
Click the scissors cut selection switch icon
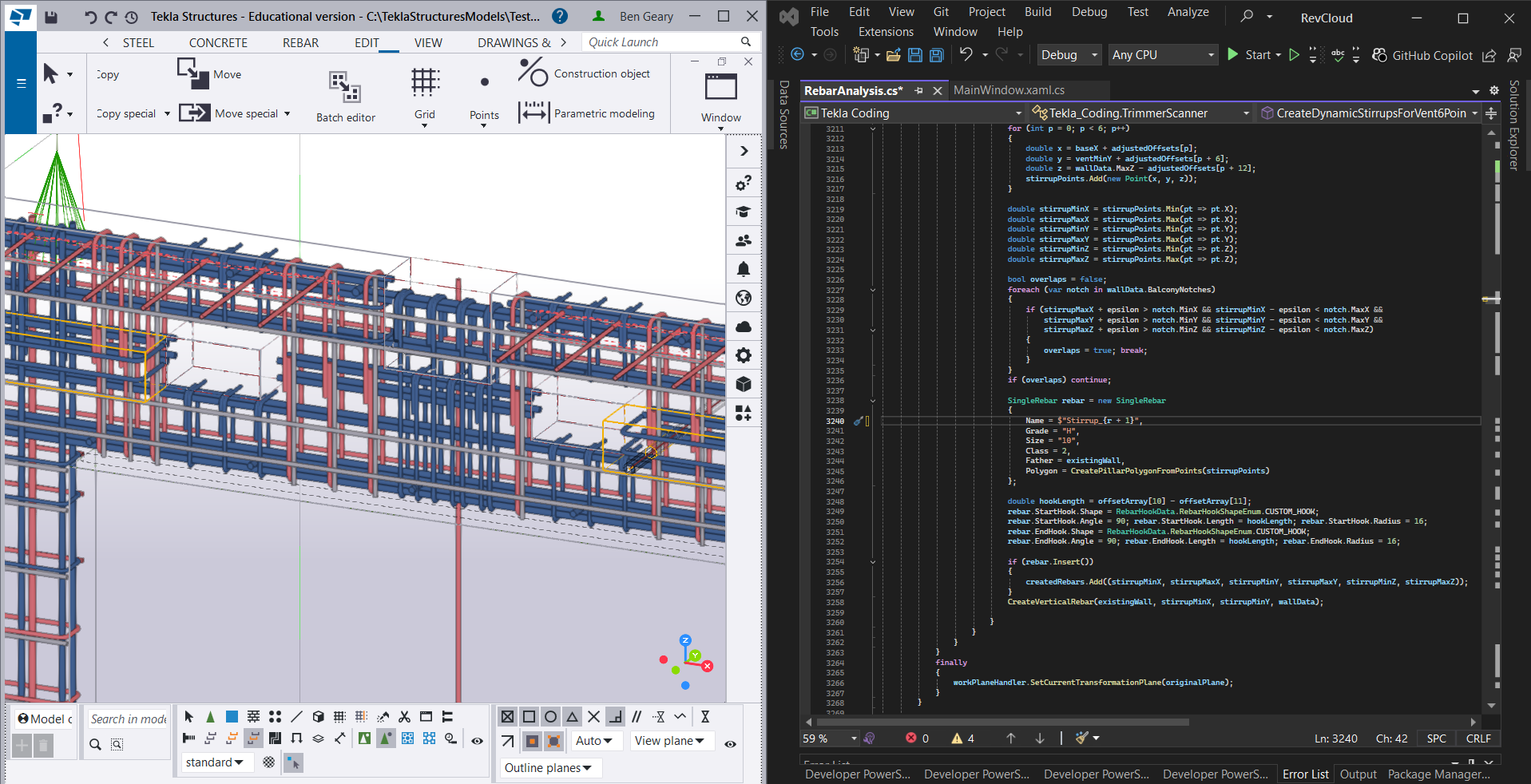(405, 717)
